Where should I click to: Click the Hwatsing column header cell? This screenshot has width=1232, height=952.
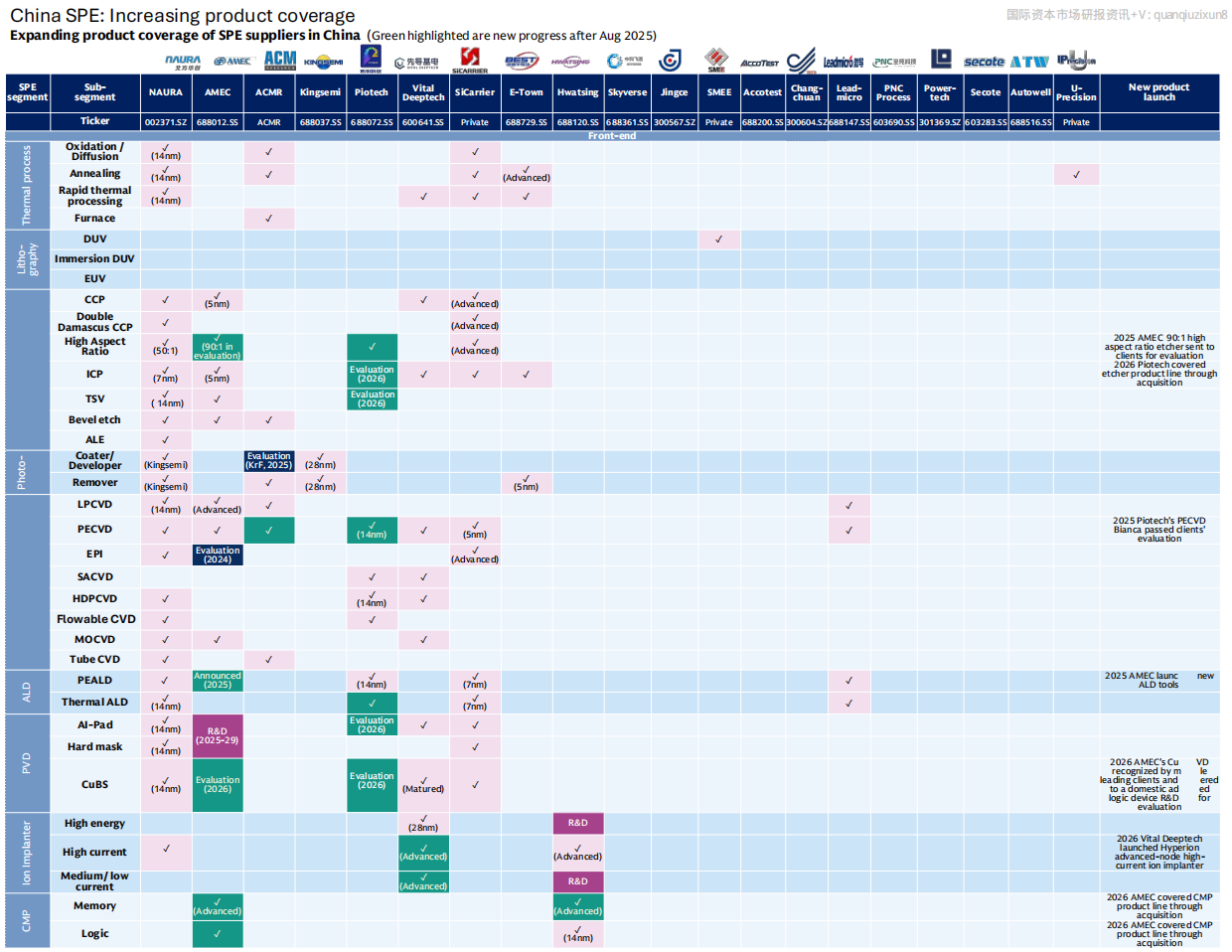tap(577, 92)
